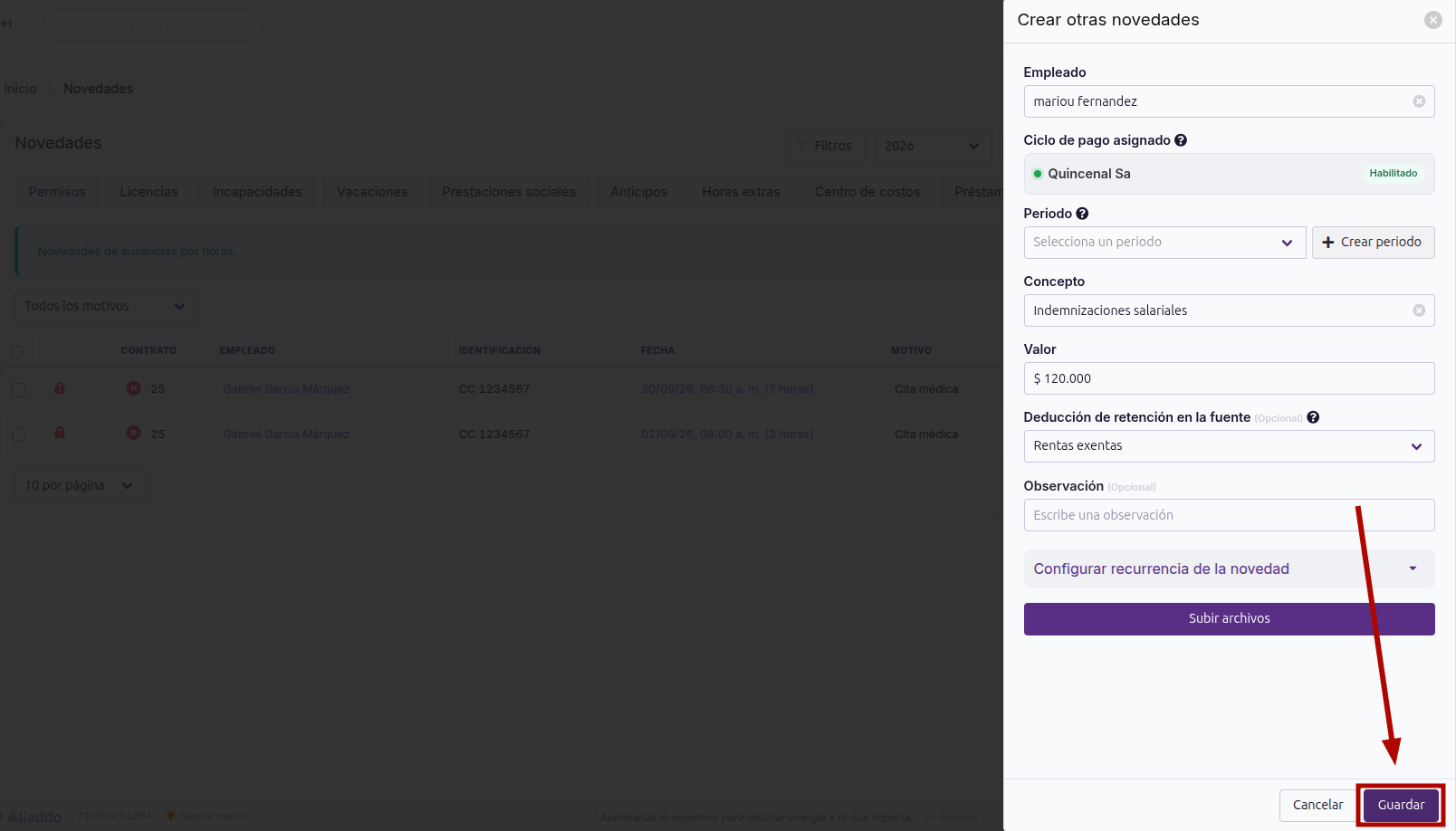1456x831 pixels.
Task: Check the row dated 02/09/26
Action: 18,435
